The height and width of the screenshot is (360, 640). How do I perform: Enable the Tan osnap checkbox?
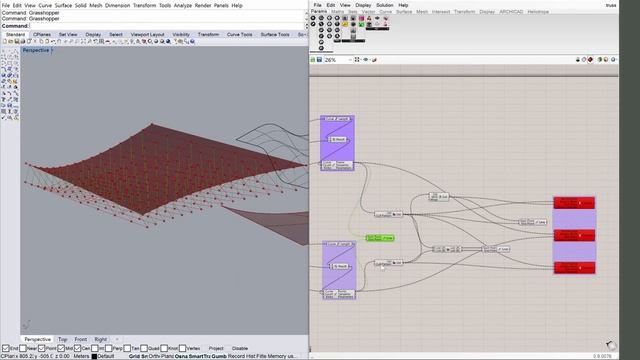127,348
